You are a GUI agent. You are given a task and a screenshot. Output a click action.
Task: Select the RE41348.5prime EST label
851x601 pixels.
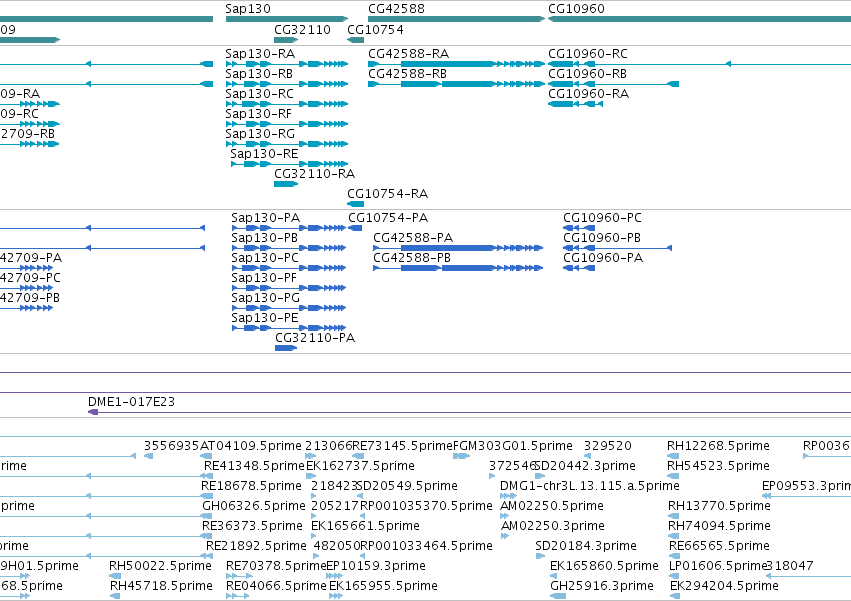click(x=254, y=466)
